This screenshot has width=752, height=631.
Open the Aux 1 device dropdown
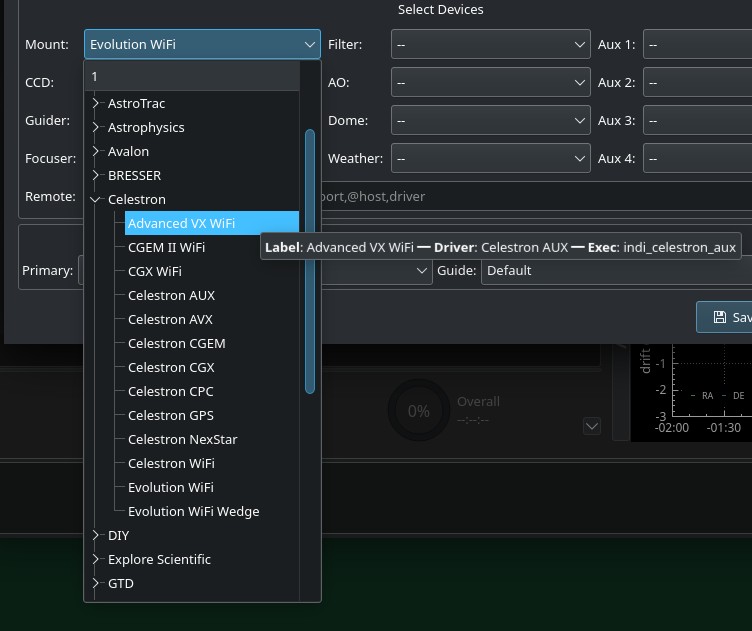click(697, 44)
